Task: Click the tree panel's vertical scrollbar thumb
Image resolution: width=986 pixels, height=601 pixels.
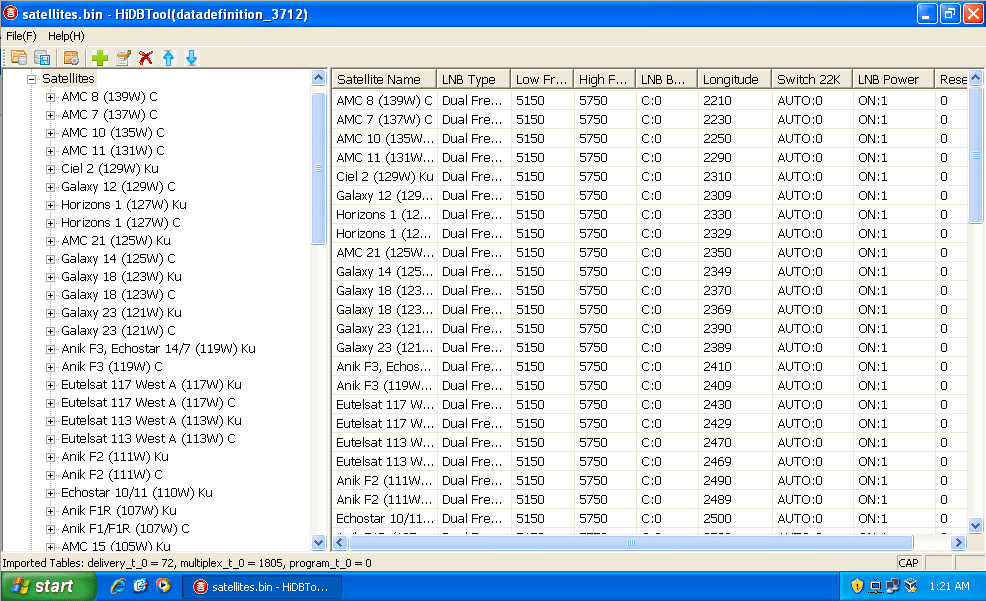Action: click(x=319, y=168)
